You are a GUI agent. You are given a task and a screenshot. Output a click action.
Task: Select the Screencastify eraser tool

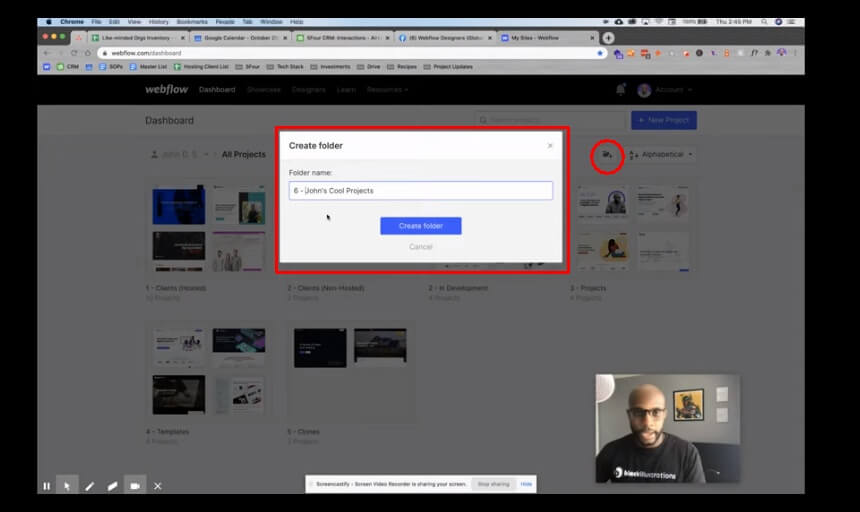pyautogui.click(x=112, y=486)
